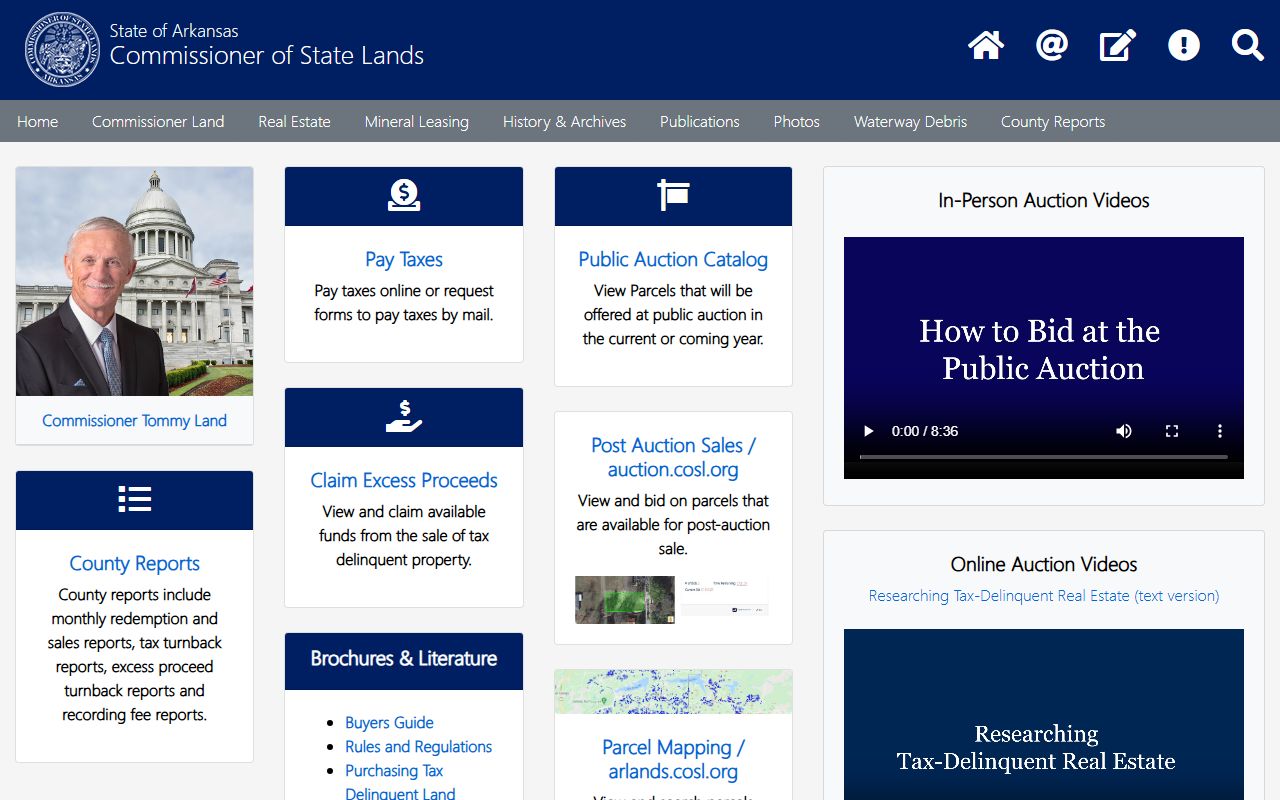Open the Real Estate menu
This screenshot has width=1280, height=800.
coord(294,122)
